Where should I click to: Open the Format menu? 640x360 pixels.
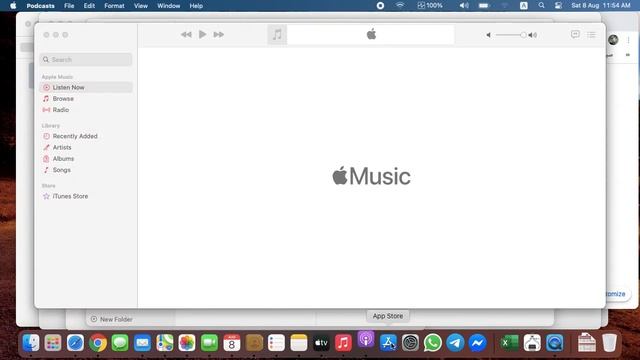click(114, 6)
